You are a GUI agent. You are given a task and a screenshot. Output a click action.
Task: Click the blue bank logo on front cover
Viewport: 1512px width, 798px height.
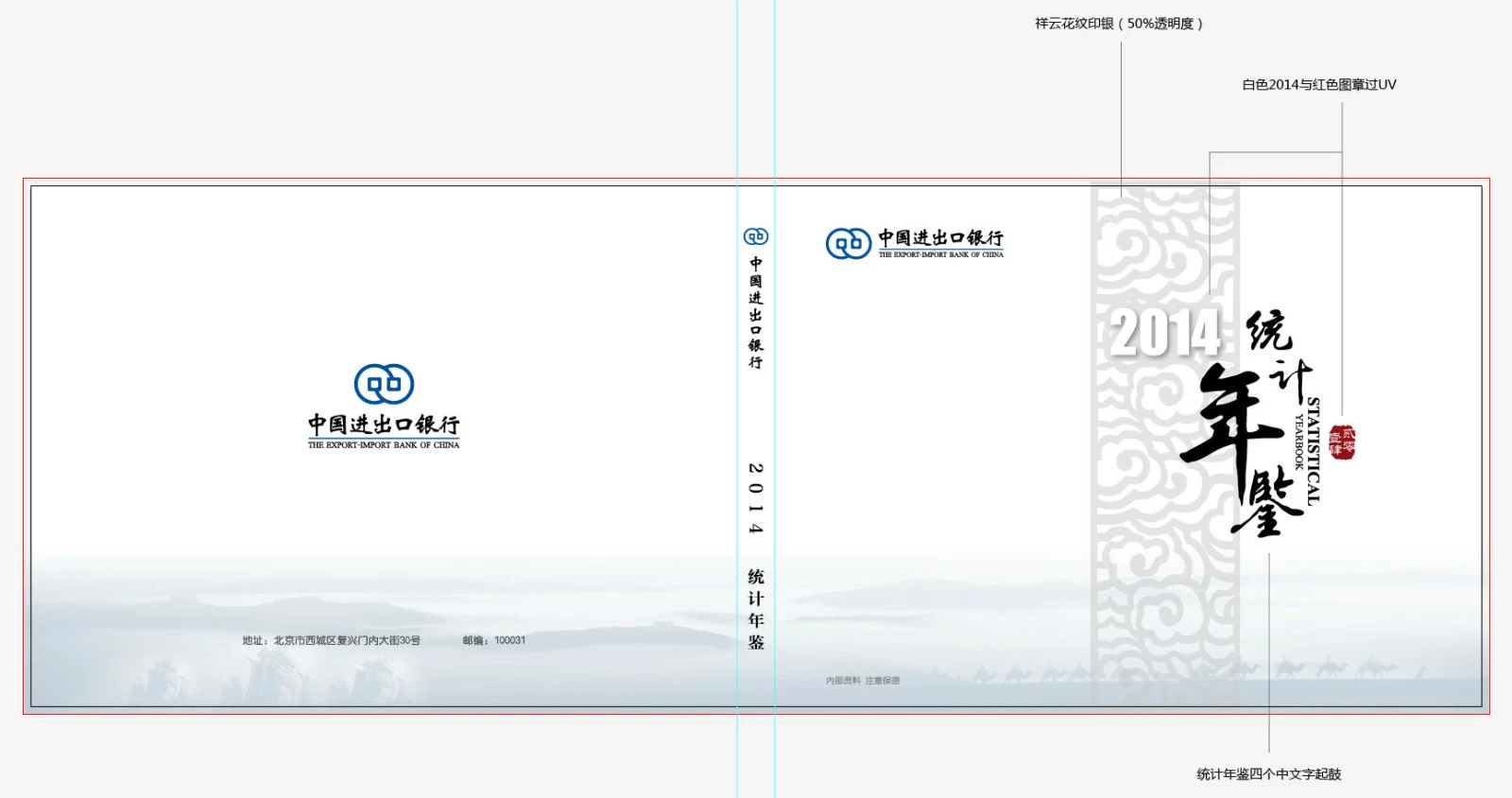tap(849, 243)
